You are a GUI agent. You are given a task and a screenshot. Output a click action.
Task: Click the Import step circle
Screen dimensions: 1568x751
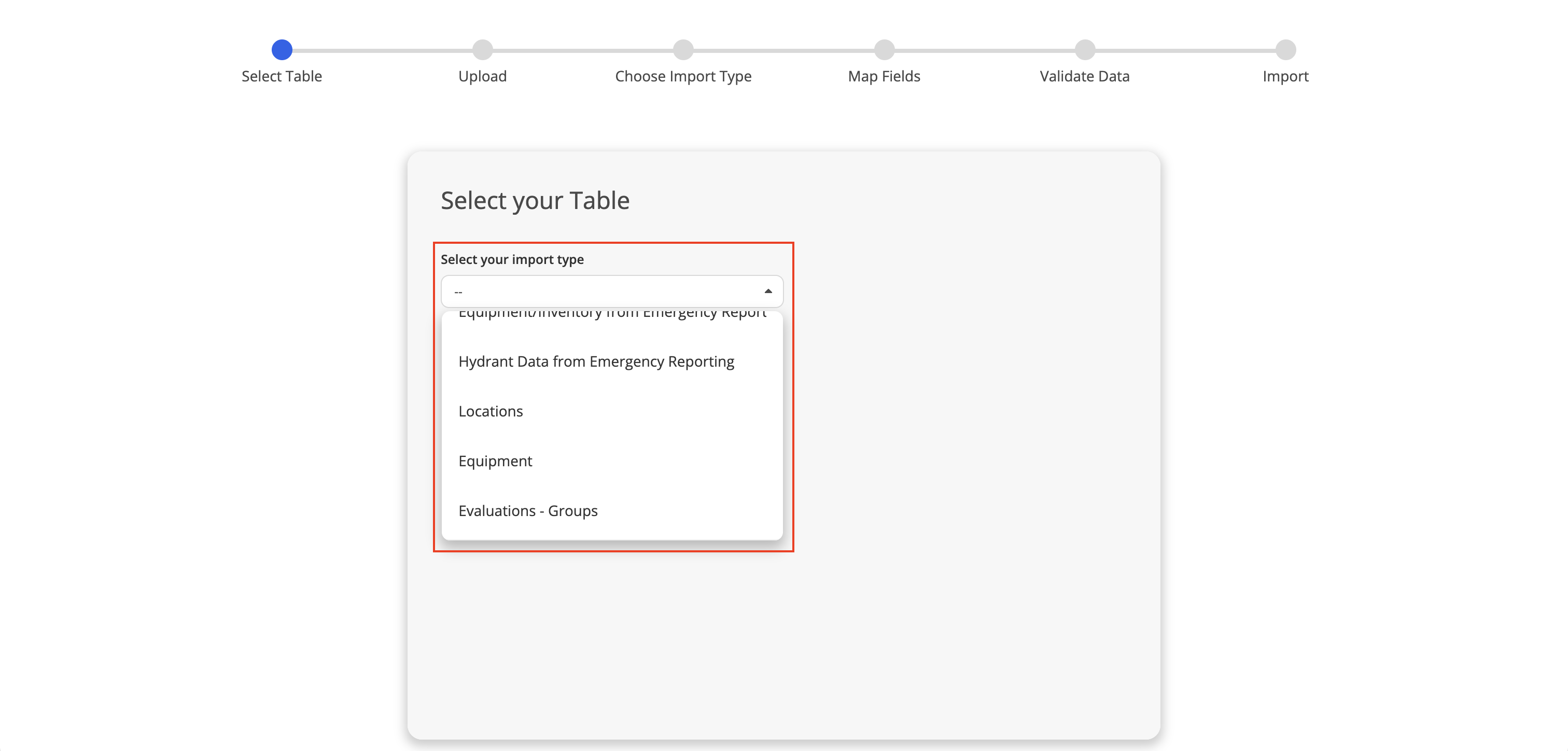pos(1285,50)
